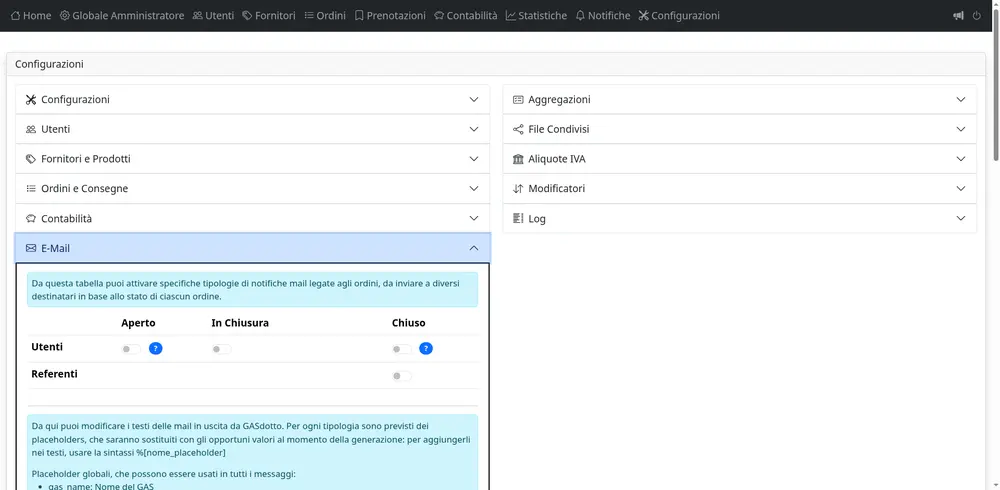Click the Notifiche bell icon

pyautogui.click(x=580, y=16)
